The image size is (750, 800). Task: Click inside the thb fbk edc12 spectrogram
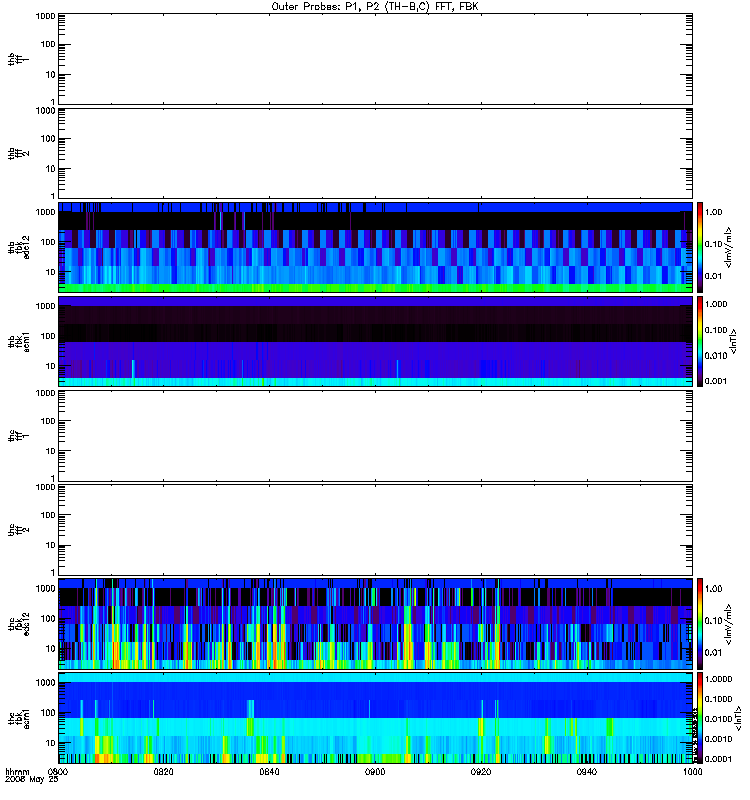pyautogui.click(x=375, y=247)
